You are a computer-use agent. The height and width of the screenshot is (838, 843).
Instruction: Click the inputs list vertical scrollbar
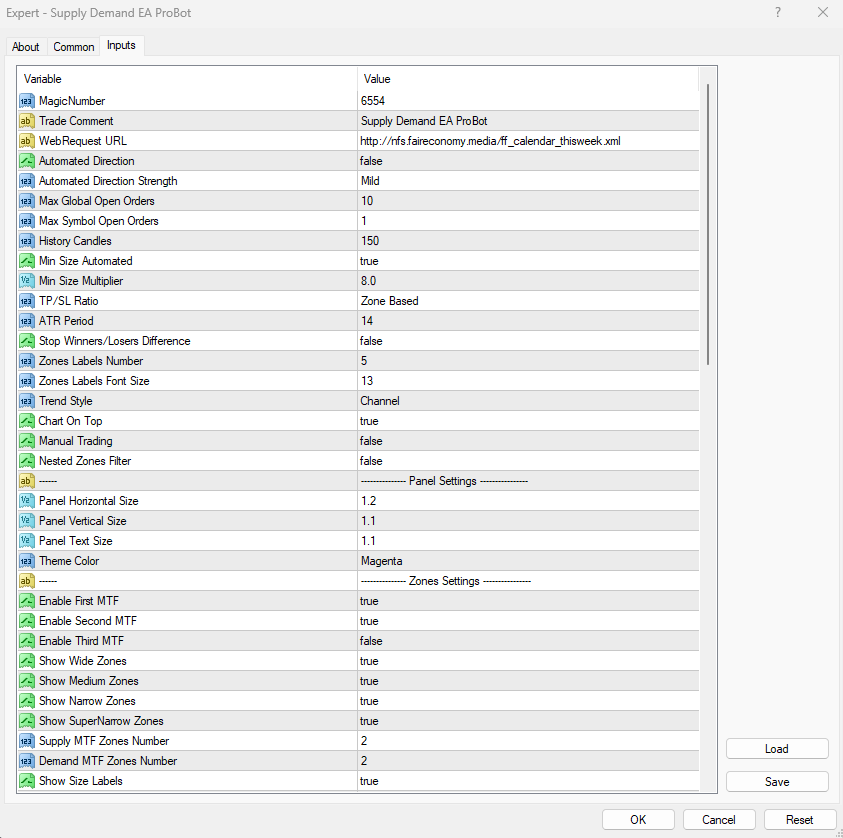(708, 224)
